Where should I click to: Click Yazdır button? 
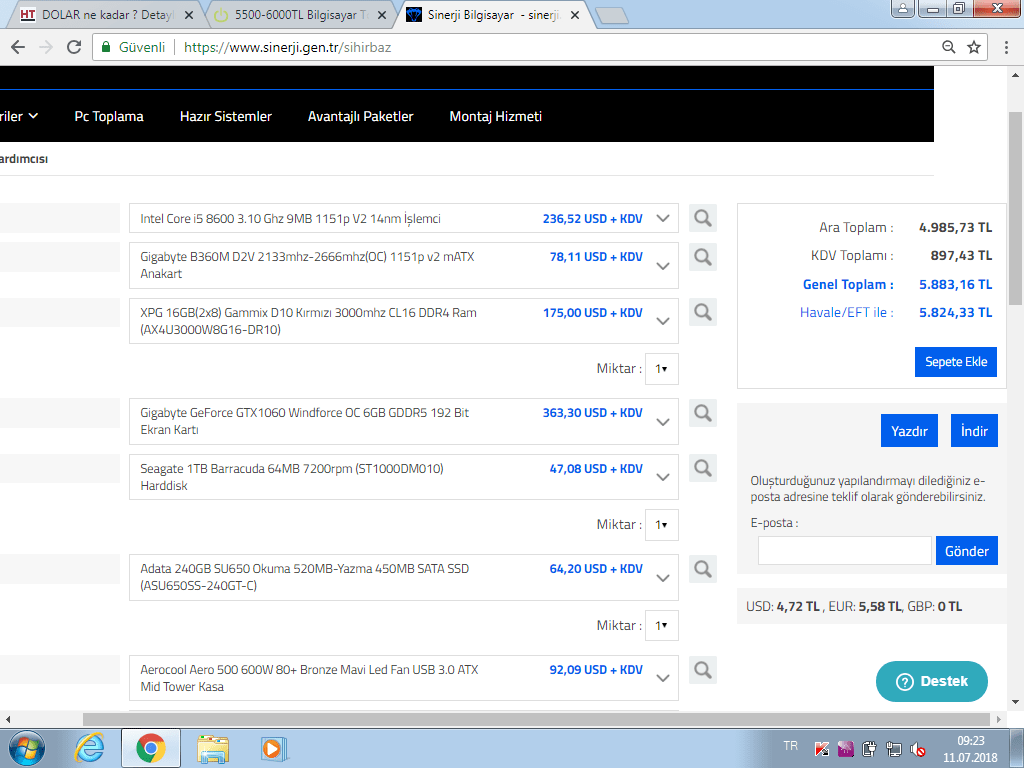pyautogui.click(x=909, y=431)
